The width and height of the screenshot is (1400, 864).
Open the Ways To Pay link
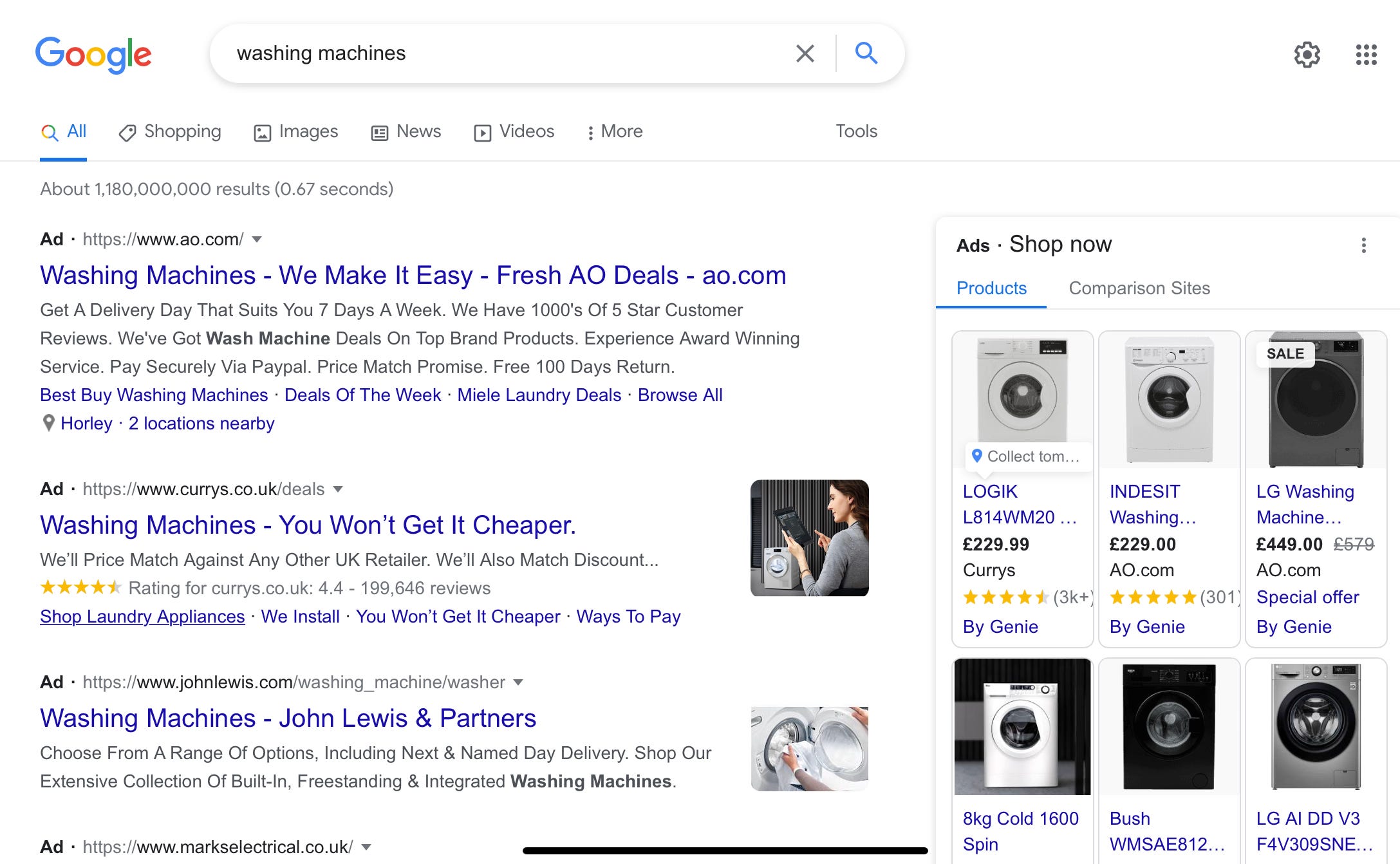628,617
